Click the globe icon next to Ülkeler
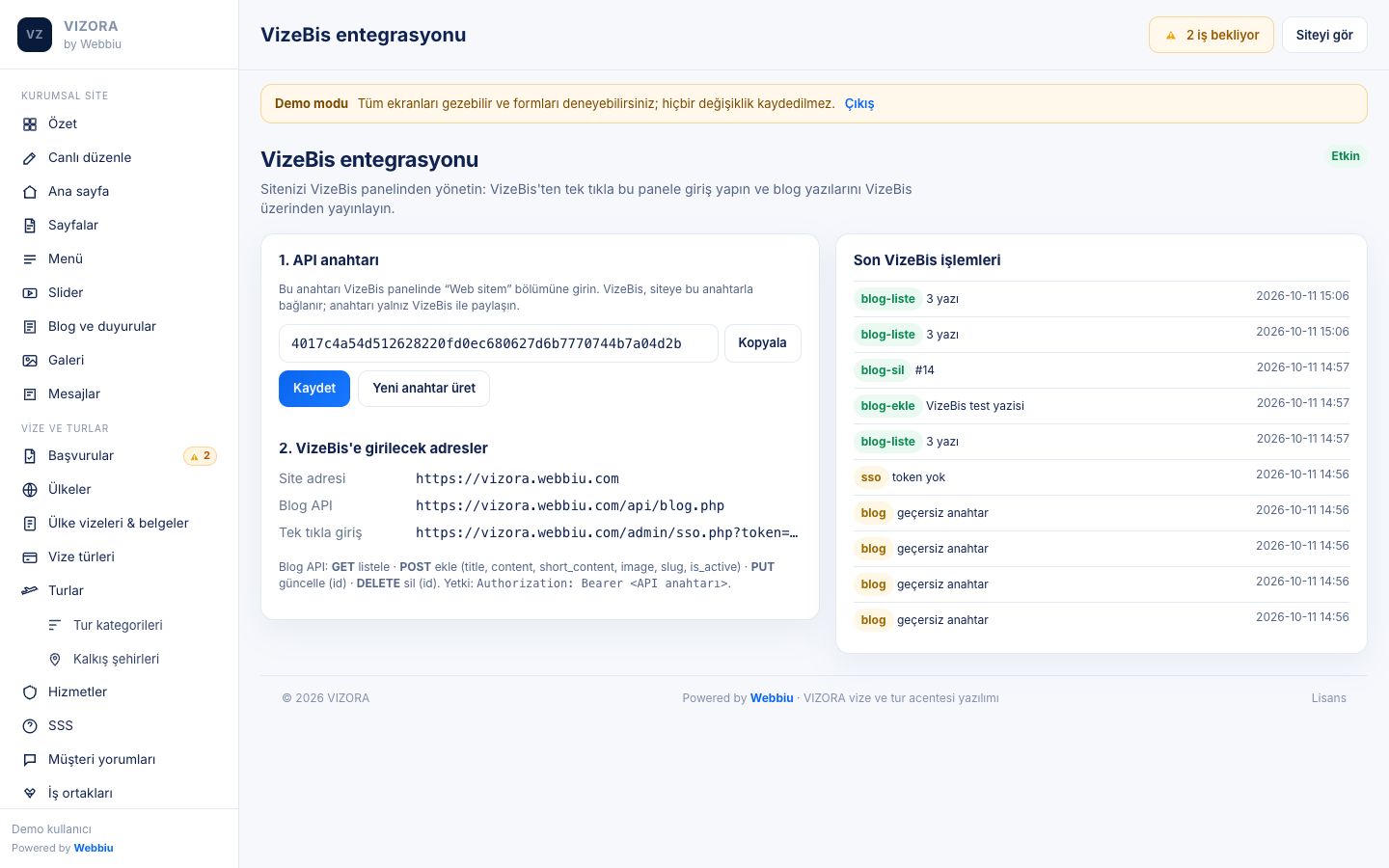 (30, 490)
